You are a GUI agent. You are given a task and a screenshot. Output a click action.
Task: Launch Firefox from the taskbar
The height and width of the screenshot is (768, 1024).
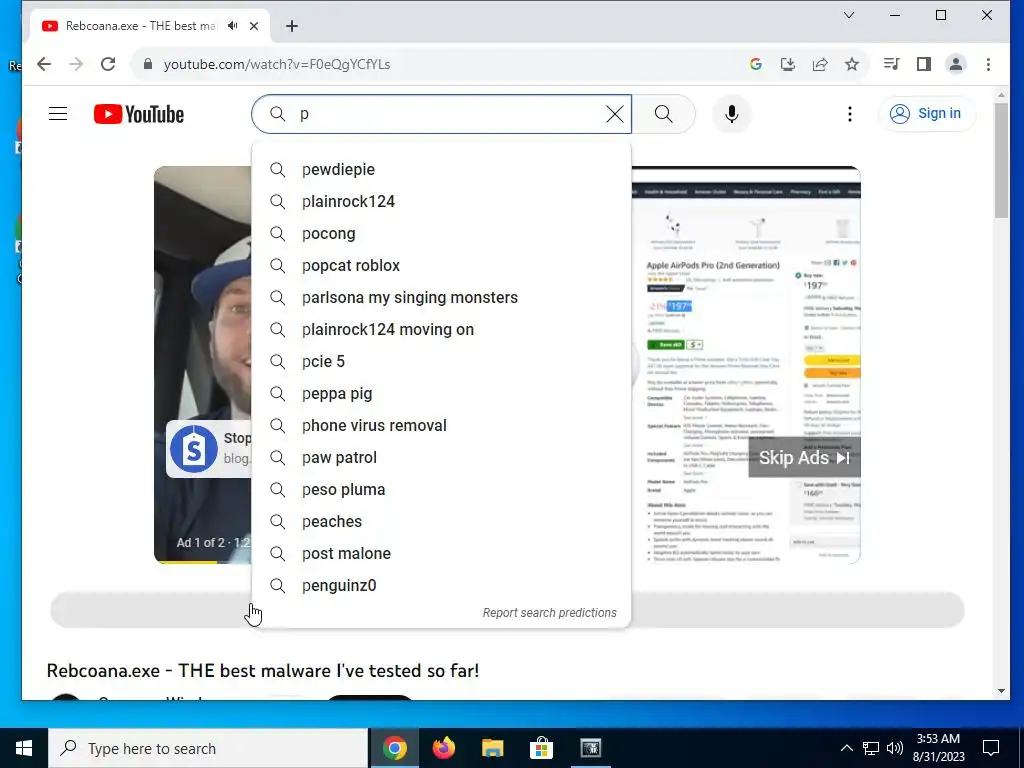tap(443, 748)
